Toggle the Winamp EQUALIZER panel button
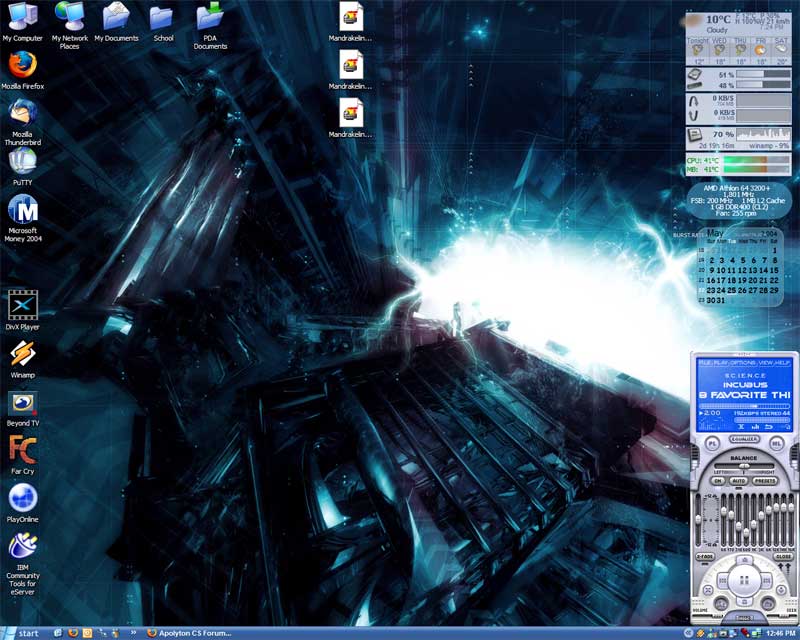Screen dimensions: 800x640 point(742,440)
